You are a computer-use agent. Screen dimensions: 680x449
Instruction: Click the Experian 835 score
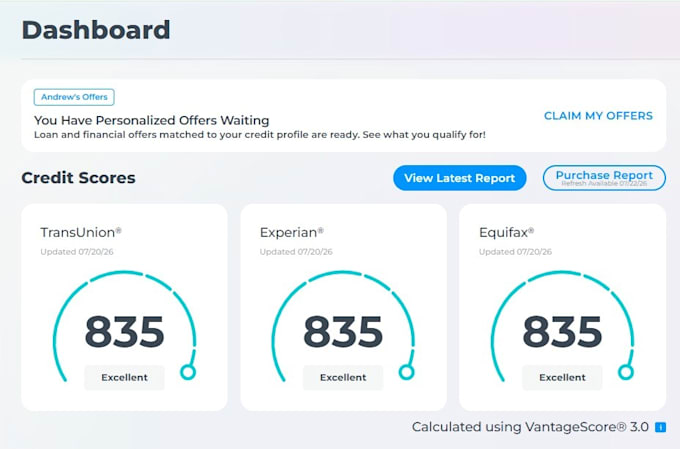[343, 332]
